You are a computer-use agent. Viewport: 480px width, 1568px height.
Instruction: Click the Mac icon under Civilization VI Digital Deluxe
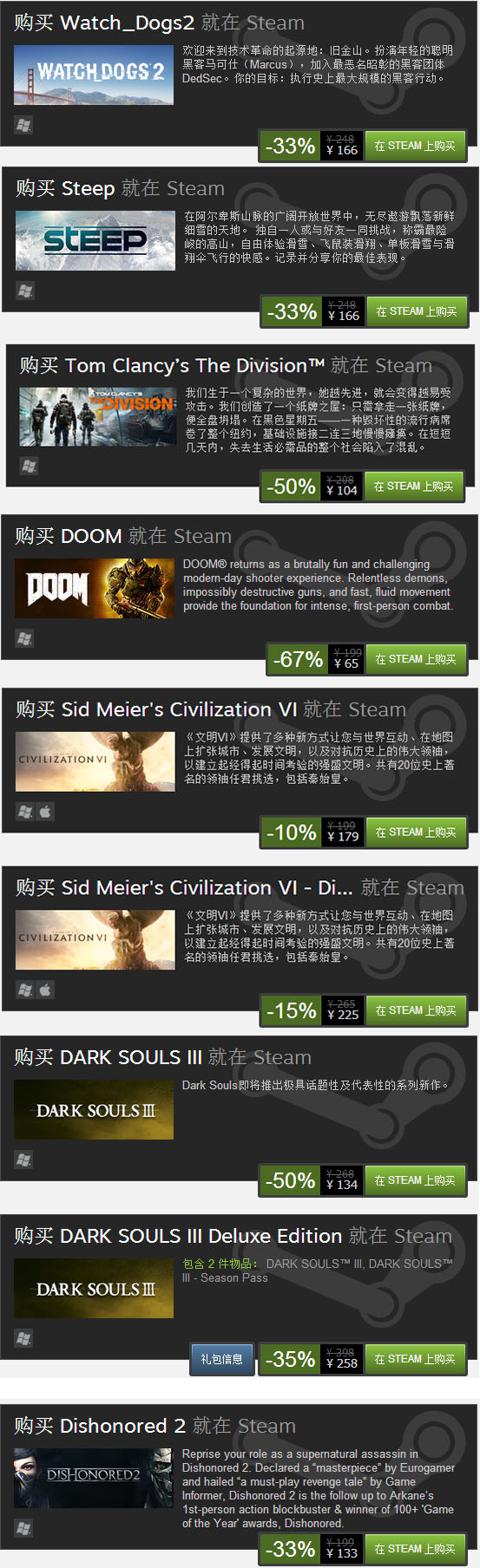tap(45, 990)
